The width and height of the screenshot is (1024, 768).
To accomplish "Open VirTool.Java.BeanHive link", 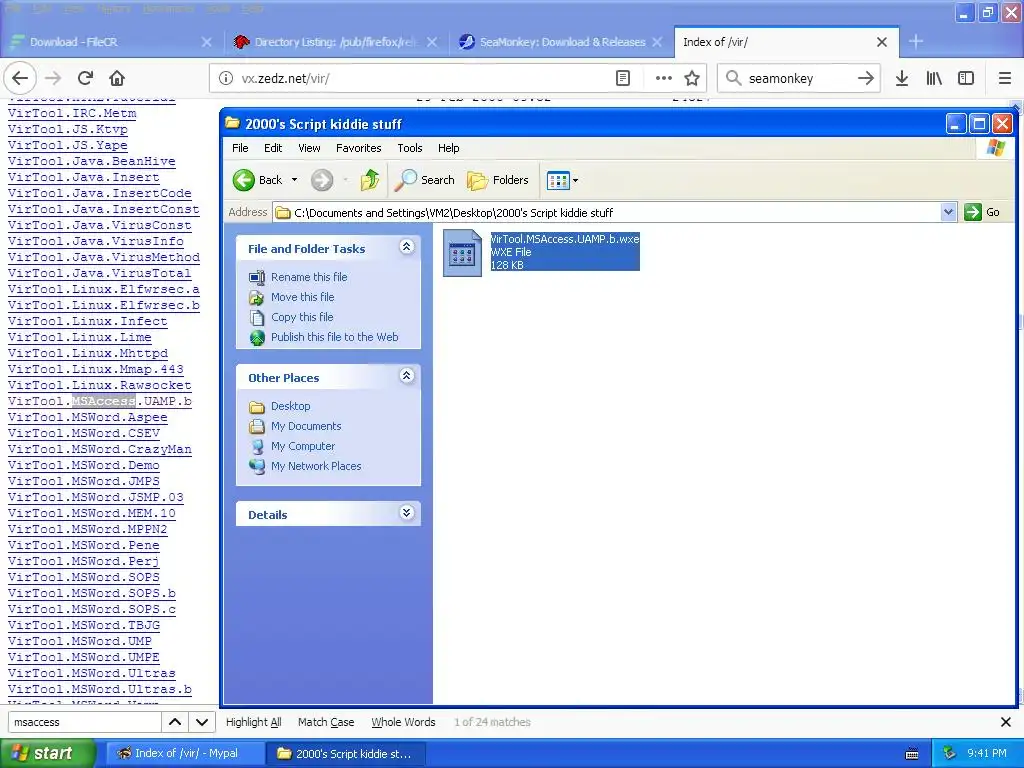I will (x=91, y=161).
